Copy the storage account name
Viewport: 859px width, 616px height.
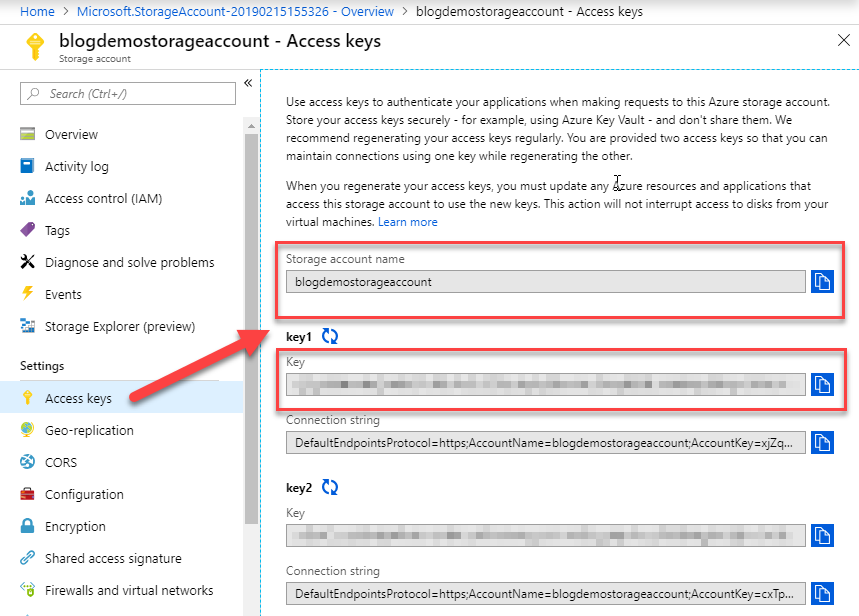(x=822, y=282)
